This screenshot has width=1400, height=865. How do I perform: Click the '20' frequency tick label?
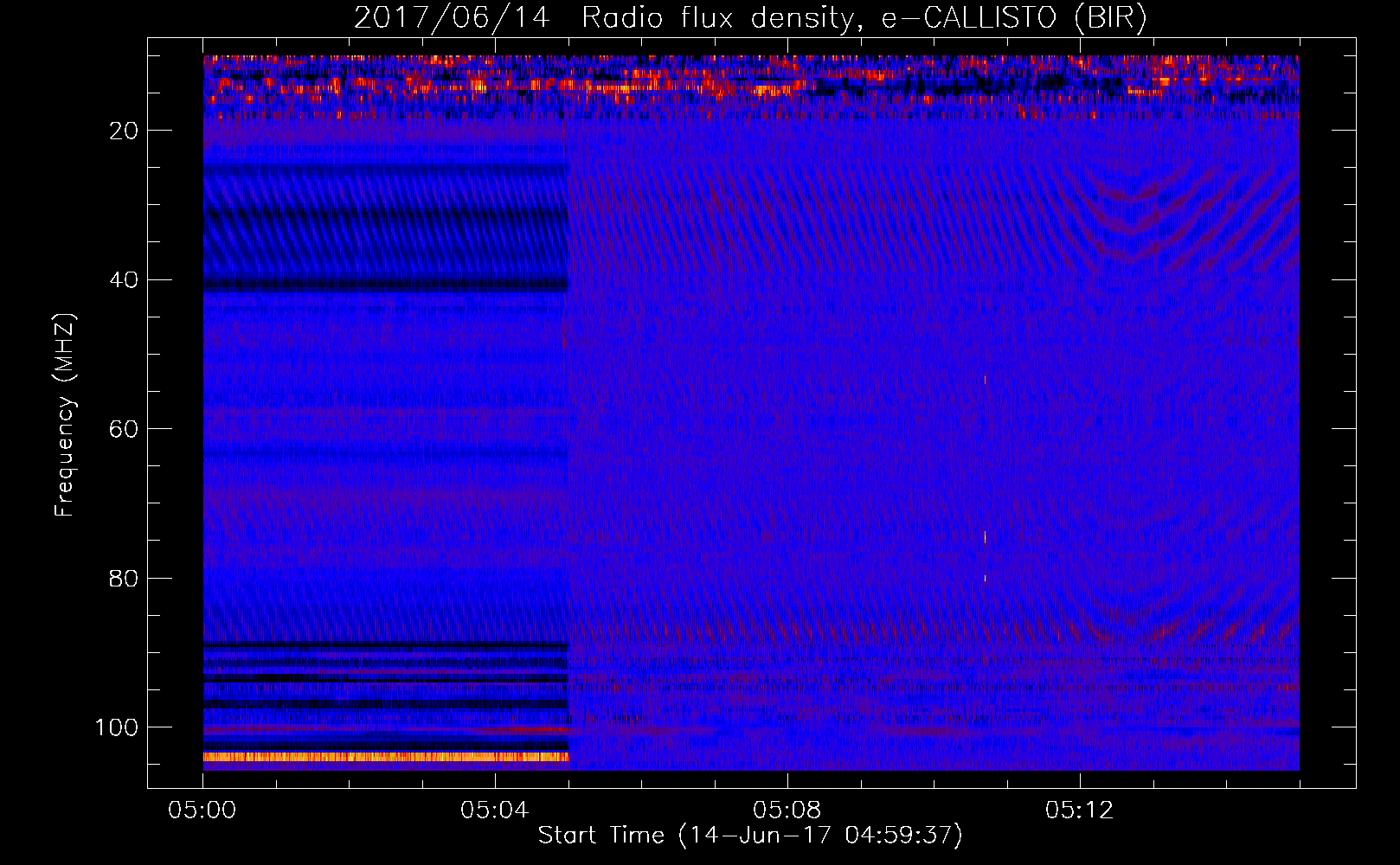(x=125, y=131)
